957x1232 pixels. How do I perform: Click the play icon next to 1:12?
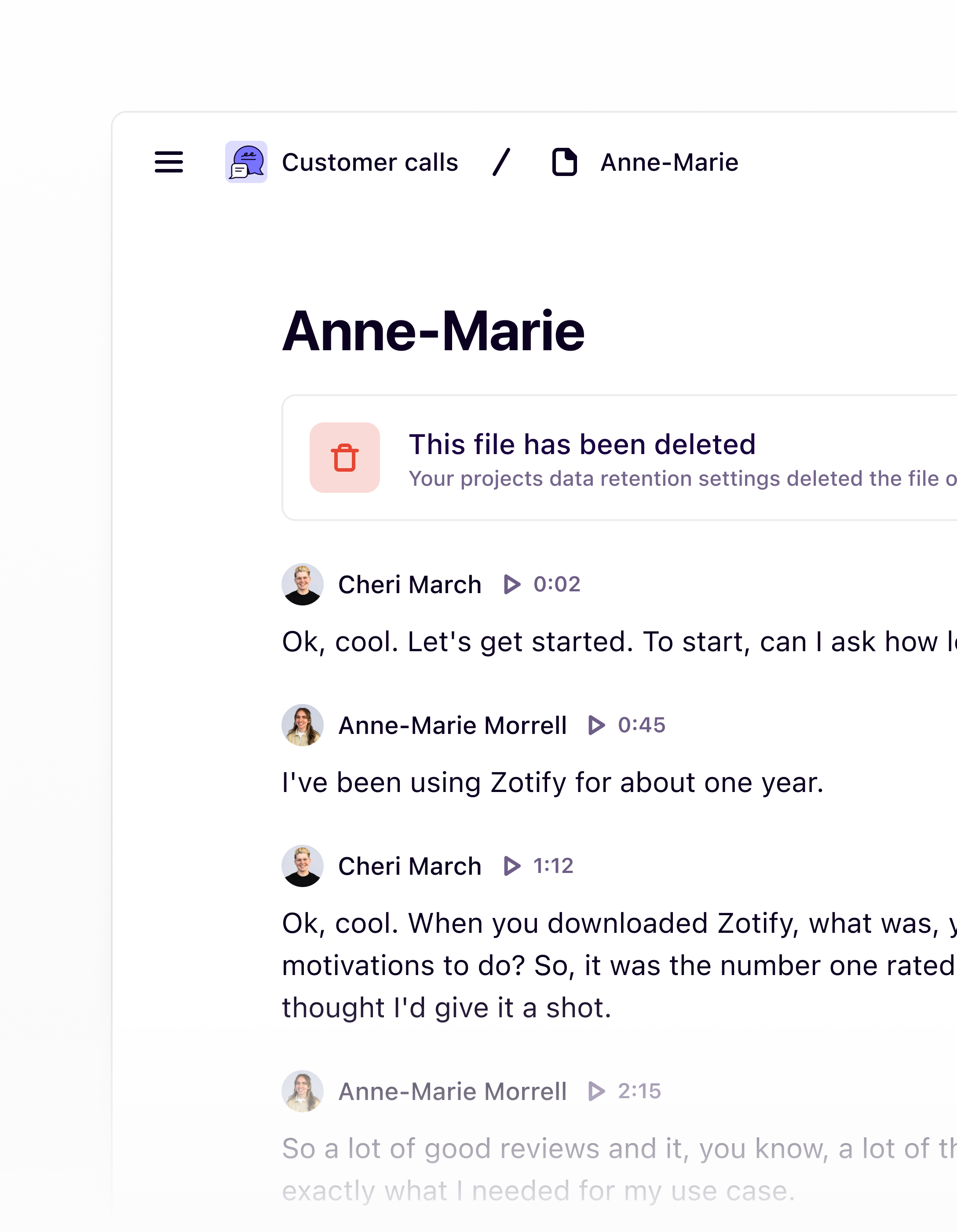(512, 866)
